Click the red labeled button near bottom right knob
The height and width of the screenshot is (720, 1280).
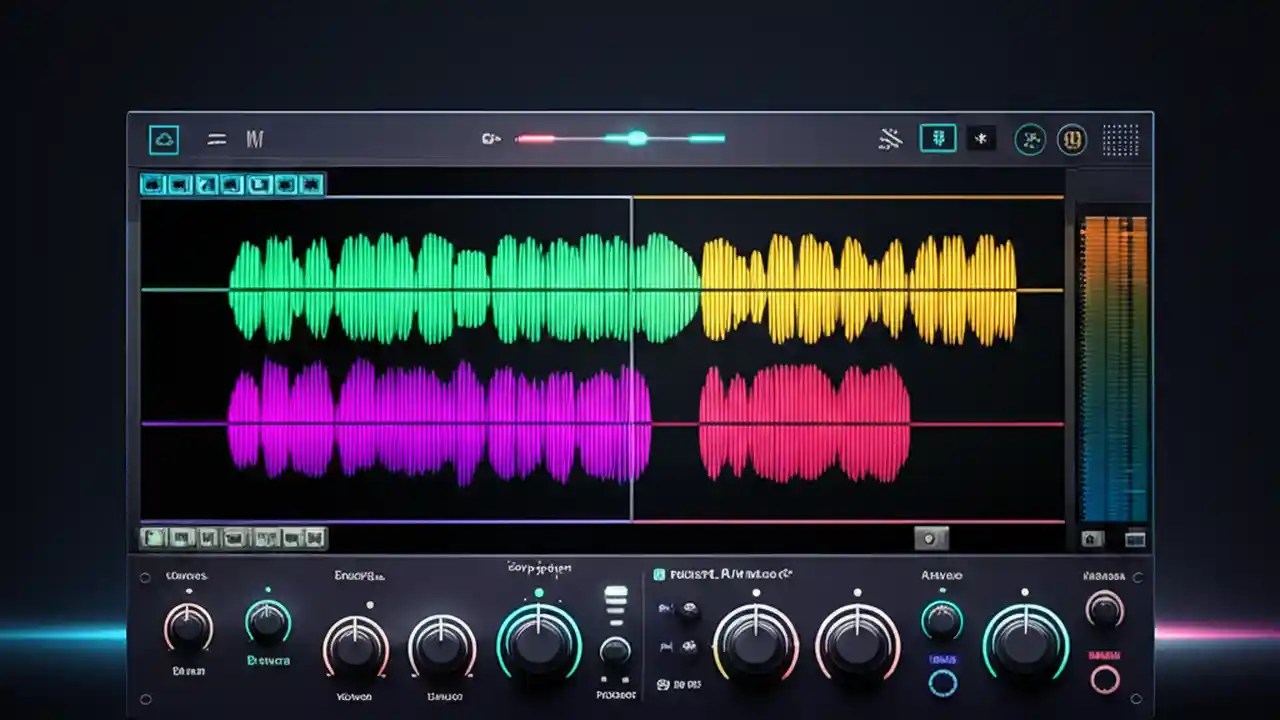coord(1105,652)
